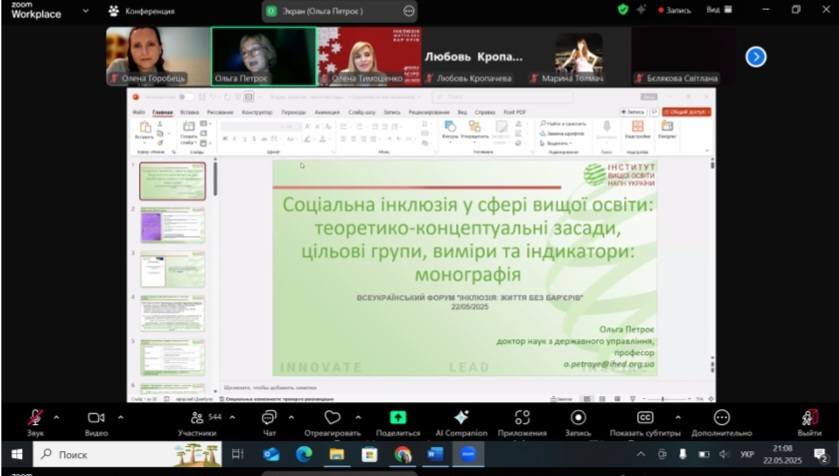The width and height of the screenshot is (839, 476).
Task: Expand the audio options arrow beside Звук
Action: click(x=56, y=417)
